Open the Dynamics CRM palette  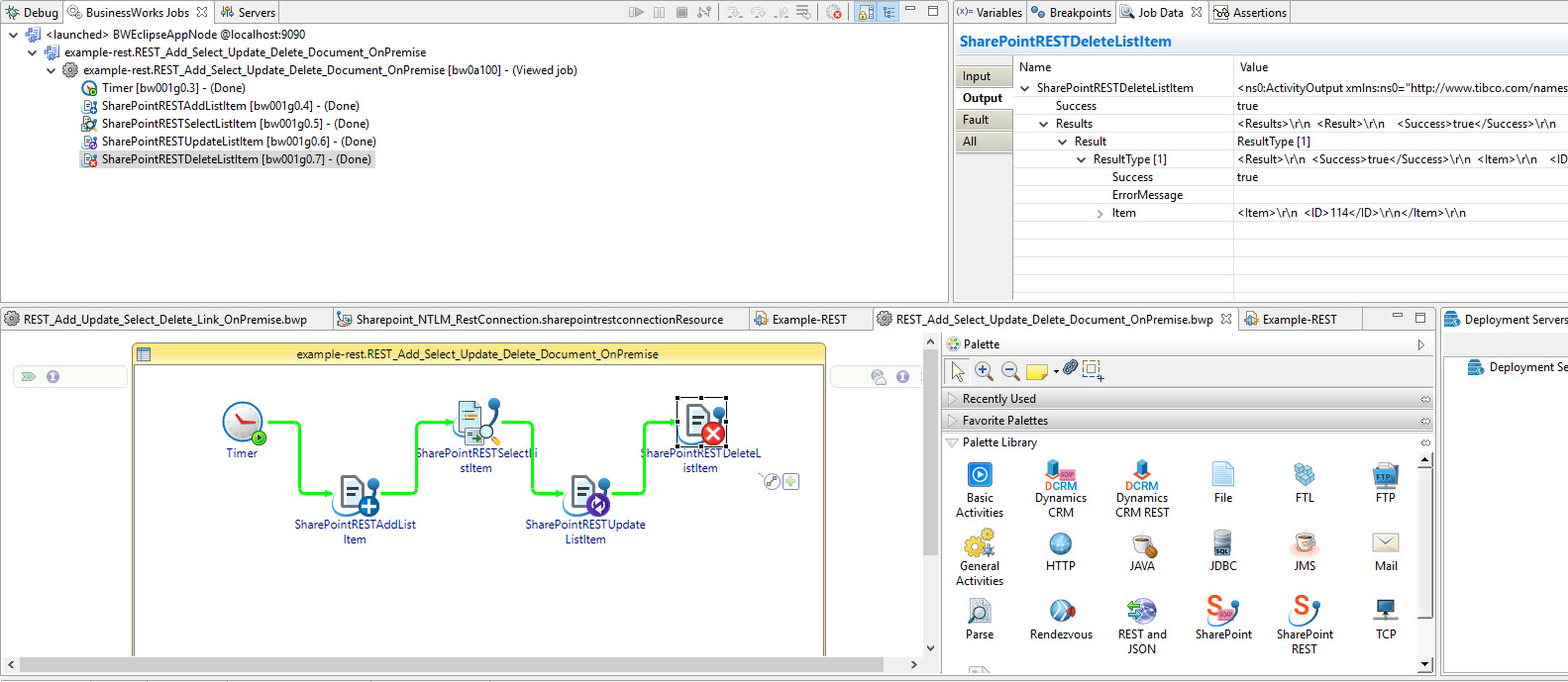tap(1061, 490)
